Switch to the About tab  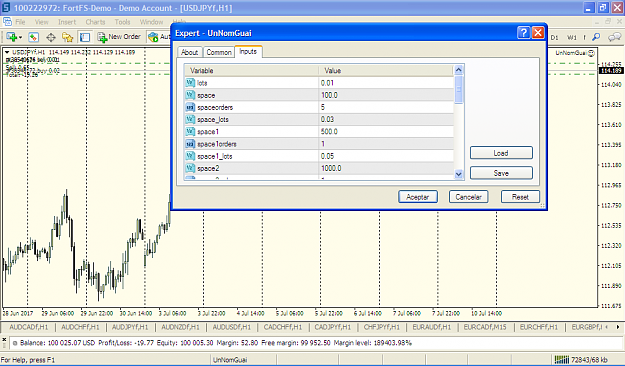pos(190,52)
